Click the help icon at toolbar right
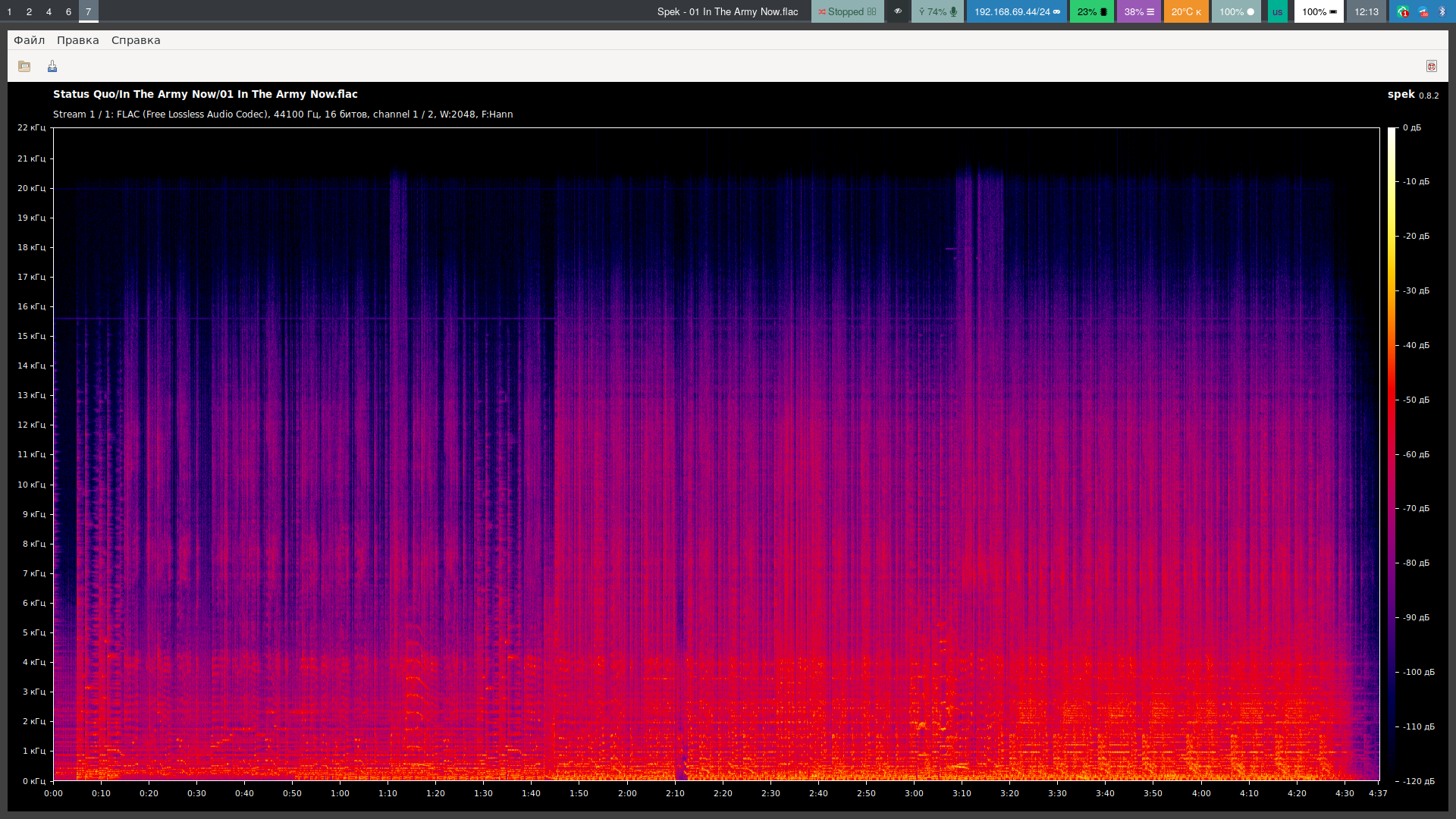 point(1431,67)
